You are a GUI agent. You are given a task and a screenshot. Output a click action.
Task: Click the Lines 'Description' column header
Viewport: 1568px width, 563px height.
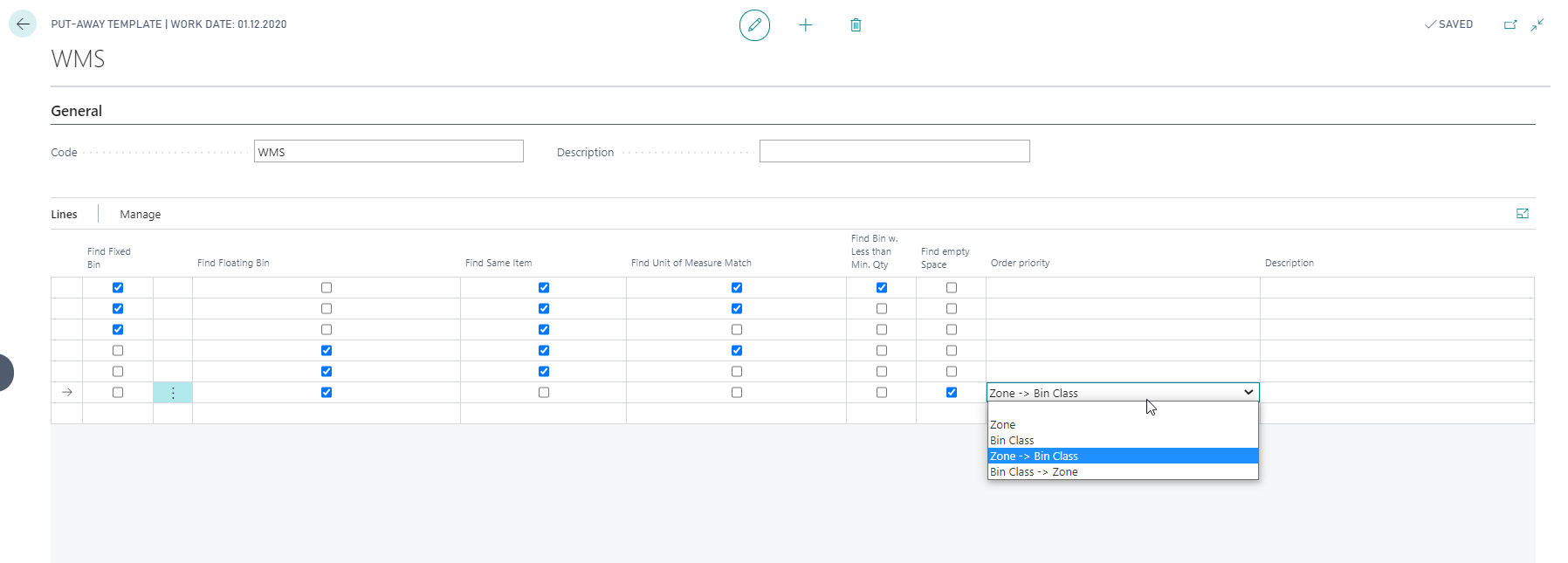1289,263
